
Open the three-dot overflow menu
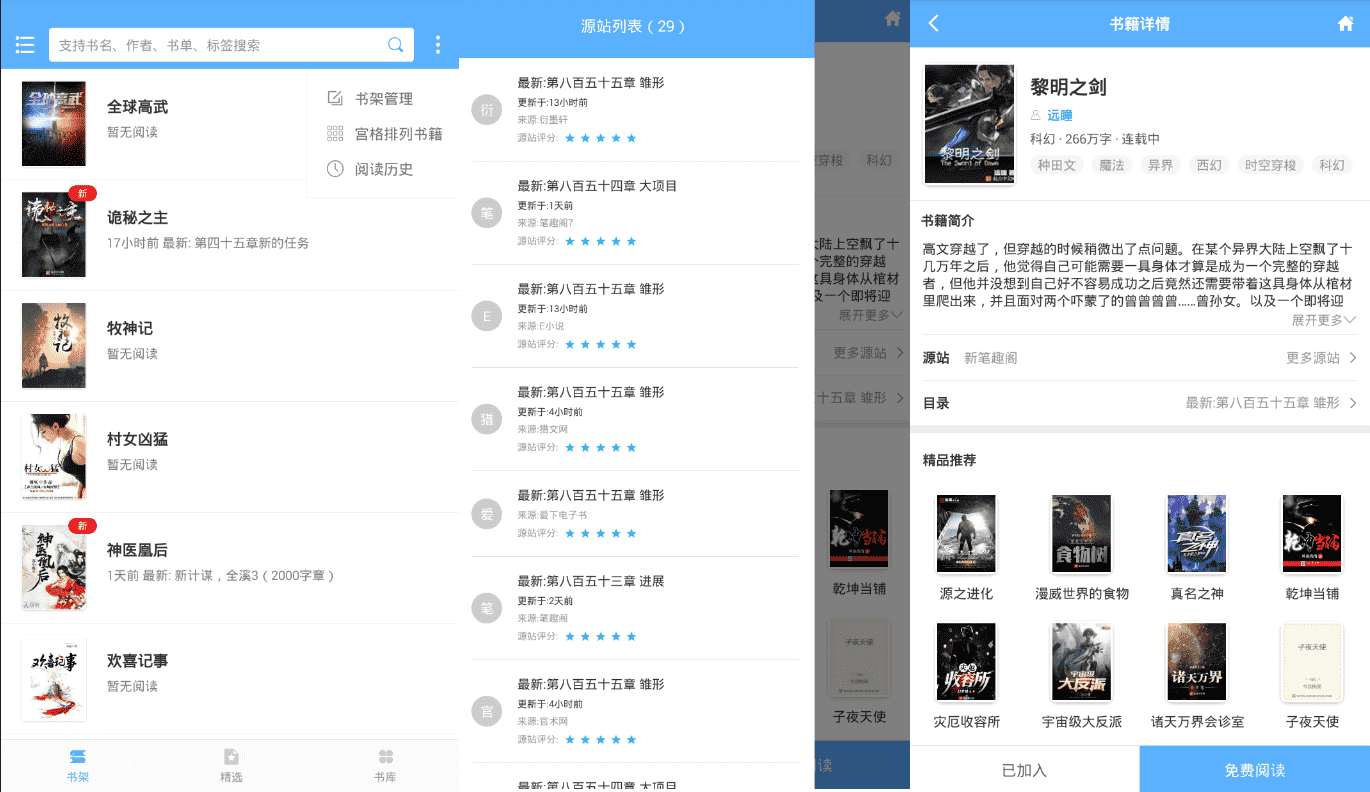tap(437, 45)
